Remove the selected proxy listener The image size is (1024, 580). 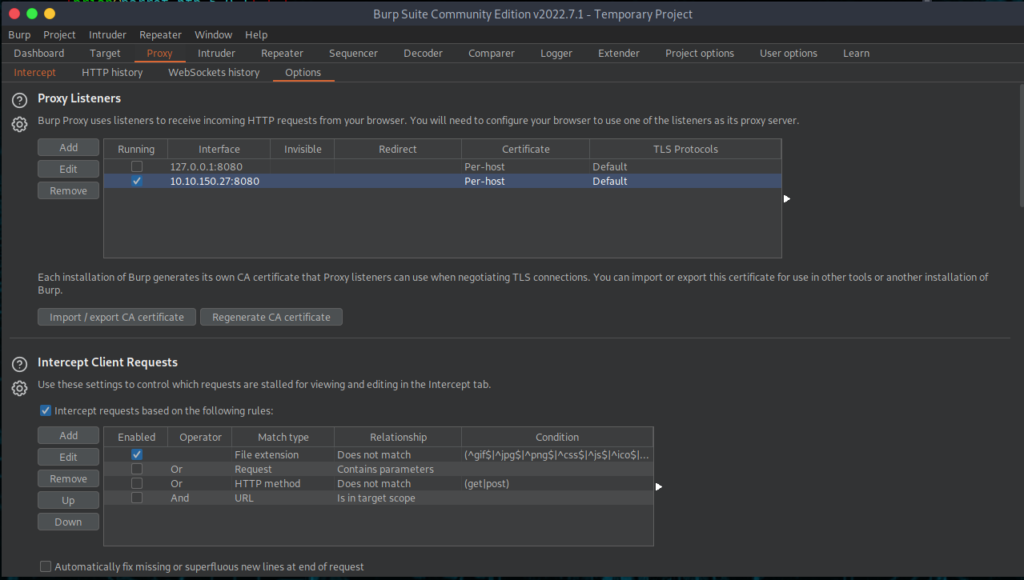[x=69, y=191]
